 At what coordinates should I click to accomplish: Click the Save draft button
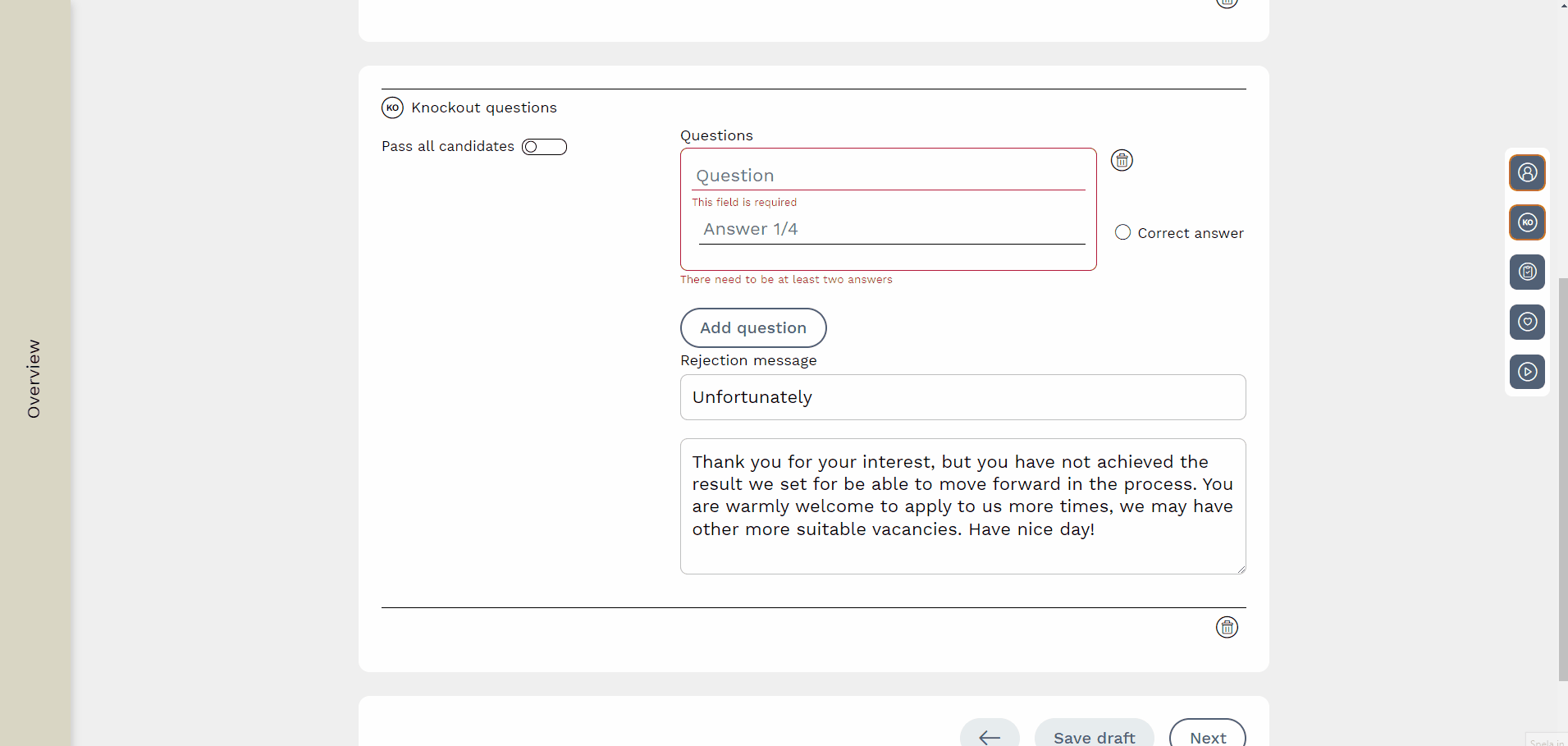point(1094,736)
